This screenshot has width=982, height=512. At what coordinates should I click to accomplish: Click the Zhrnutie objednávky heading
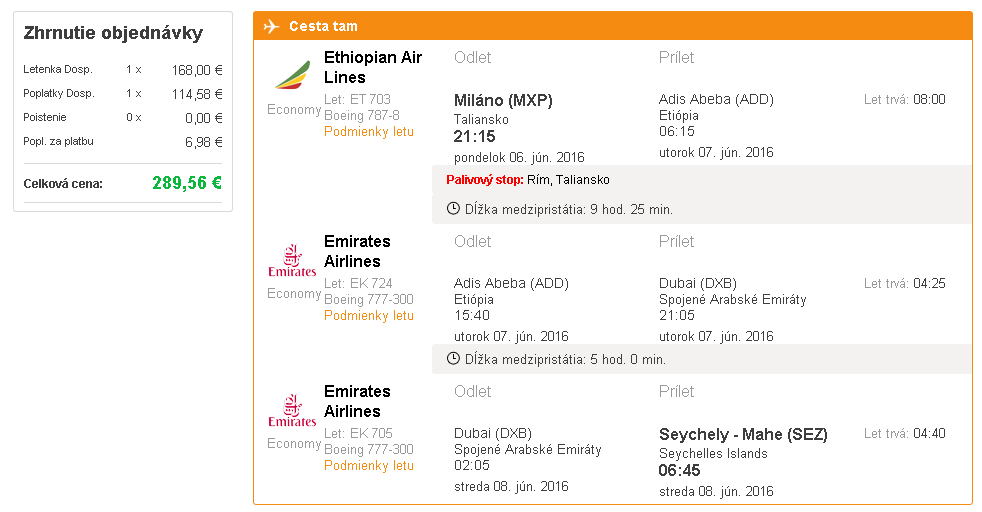[x=113, y=33]
